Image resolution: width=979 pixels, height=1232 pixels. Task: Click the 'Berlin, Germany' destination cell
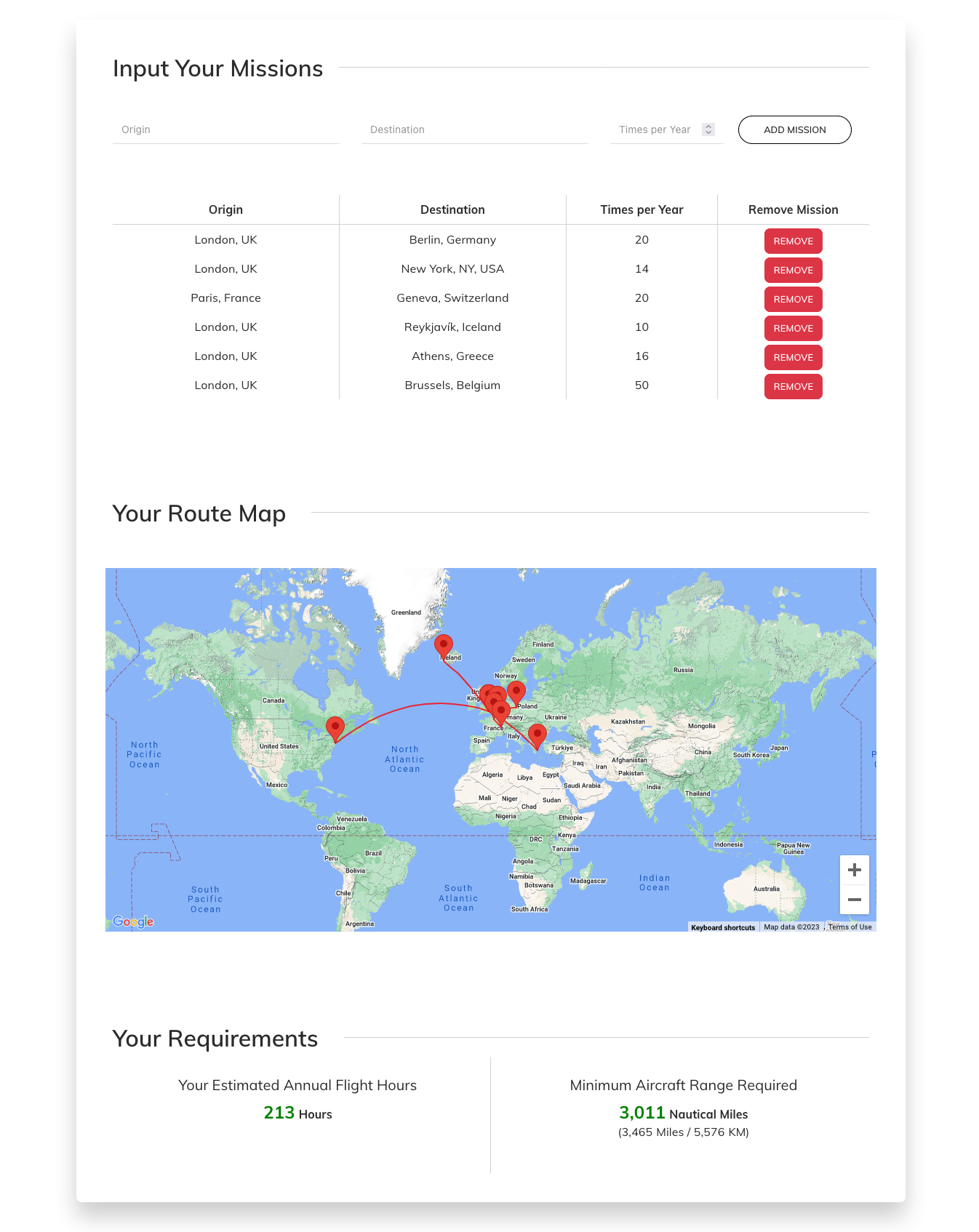tap(452, 240)
